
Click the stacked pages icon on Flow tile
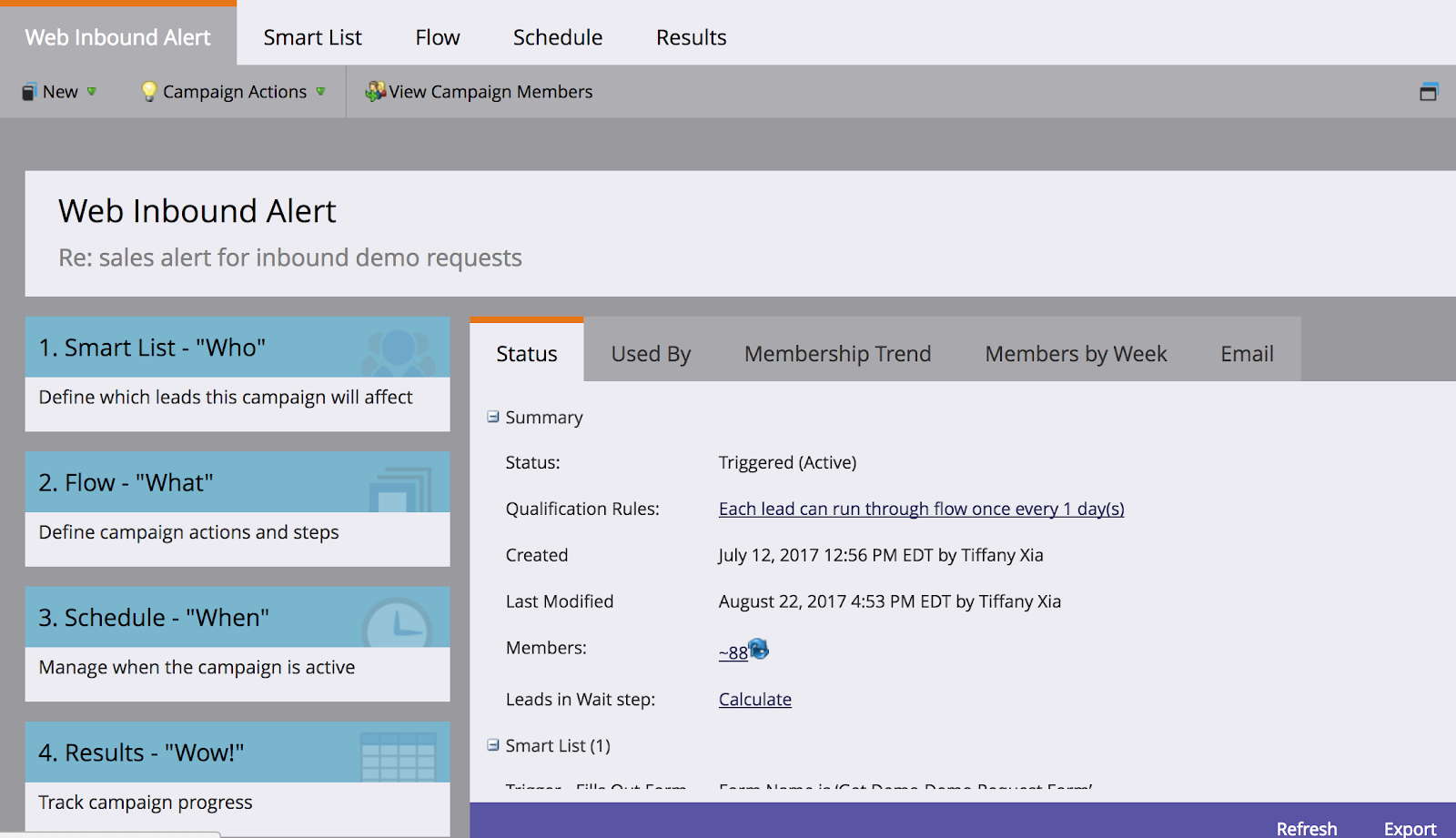(400, 489)
